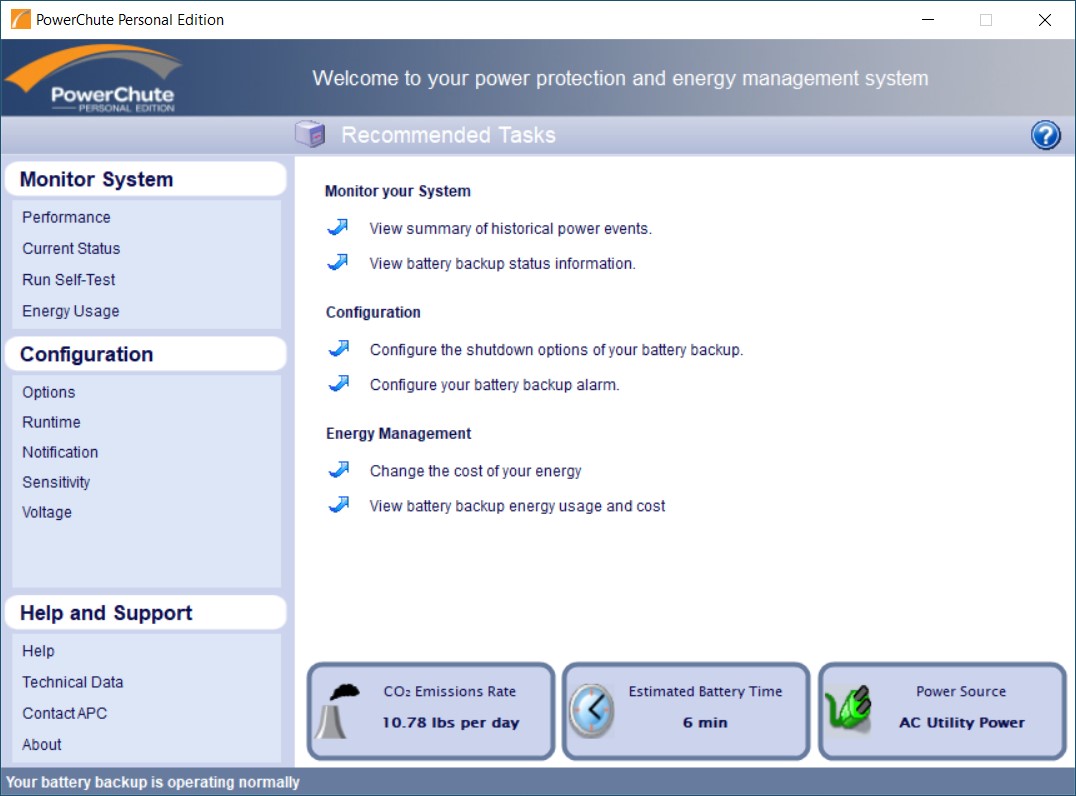1076x796 pixels.
Task: Open Current Status page
Action: click(x=71, y=248)
